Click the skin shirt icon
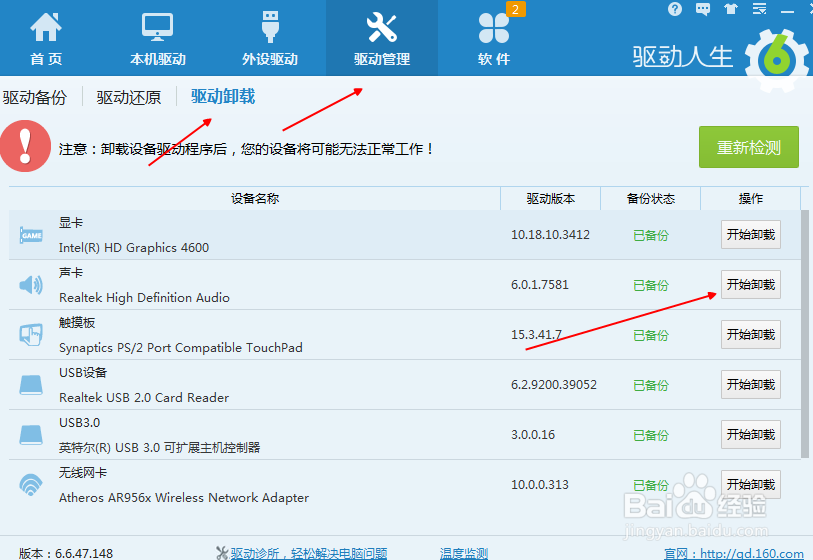The height and width of the screenshot is (560, 813). pyautogui.click(x=731, y=9)
